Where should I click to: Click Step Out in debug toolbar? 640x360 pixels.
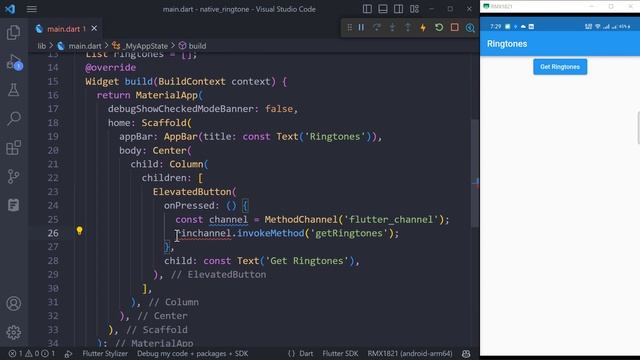click(408, 27)
